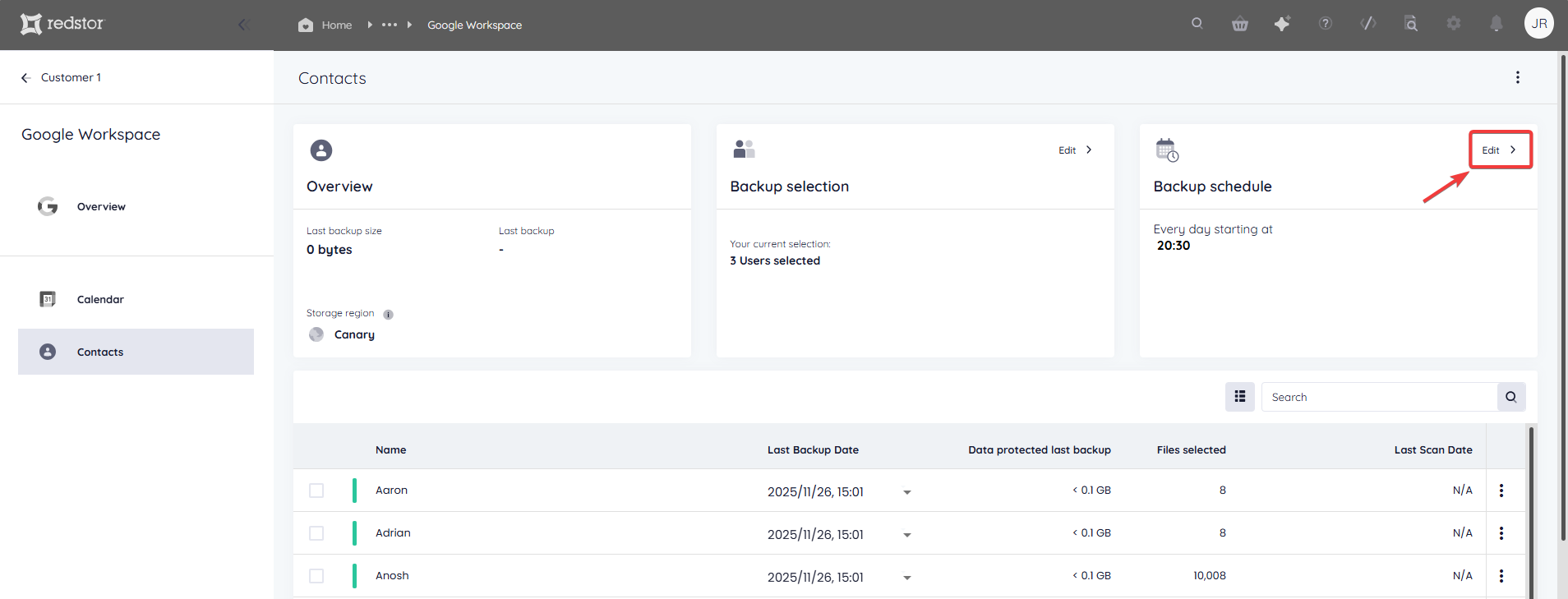Sort by Last Scan Date header

click(1433, 450)
